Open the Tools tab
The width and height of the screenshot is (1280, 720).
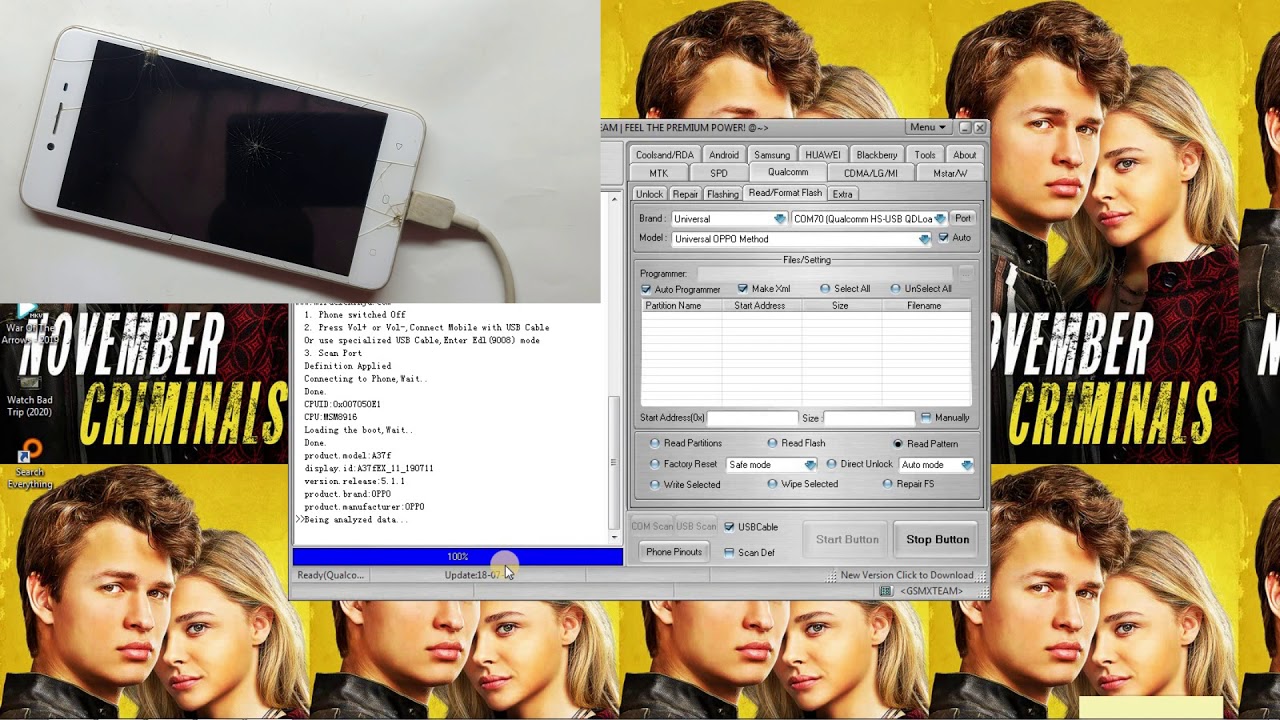pos(925,155)
